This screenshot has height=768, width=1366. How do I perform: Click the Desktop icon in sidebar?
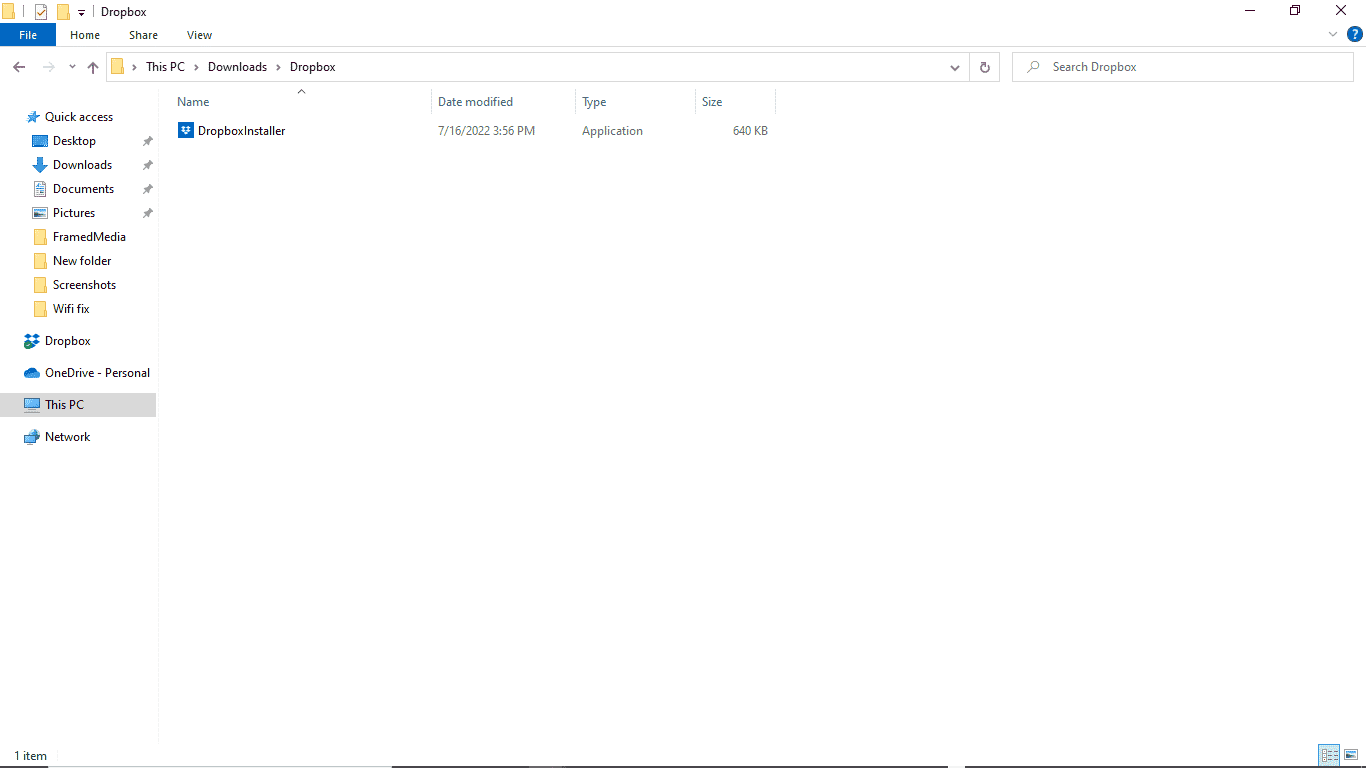pyautogui.click(x=40, y=141)
